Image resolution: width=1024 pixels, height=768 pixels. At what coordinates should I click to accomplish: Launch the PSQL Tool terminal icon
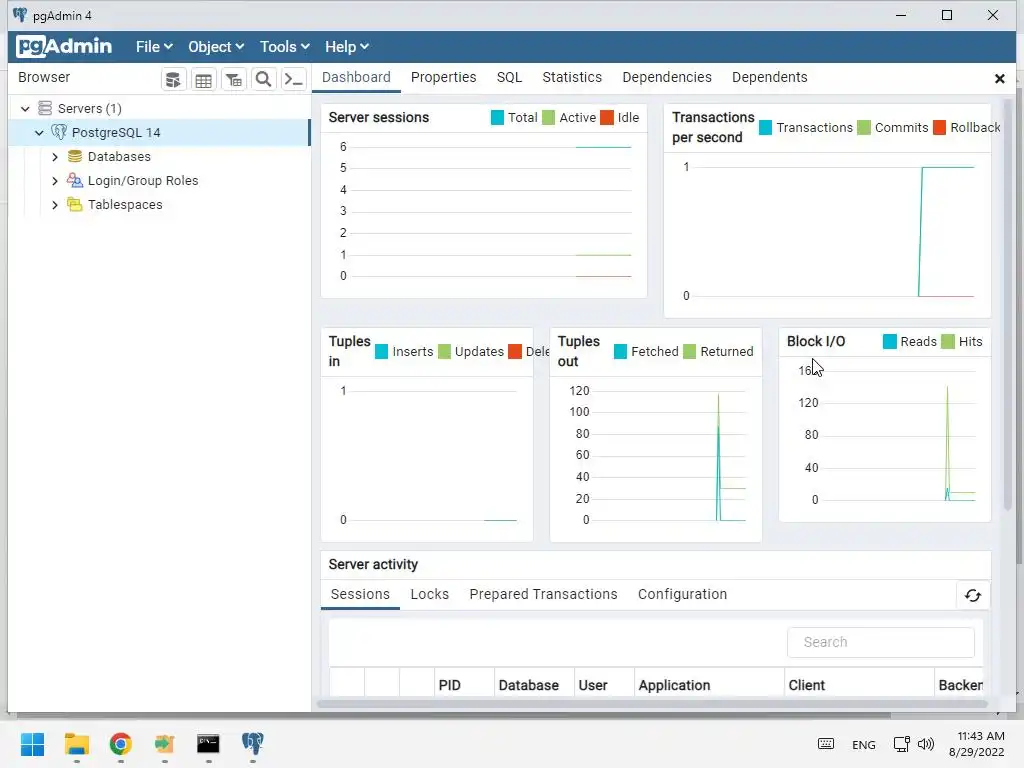[293, 80]
